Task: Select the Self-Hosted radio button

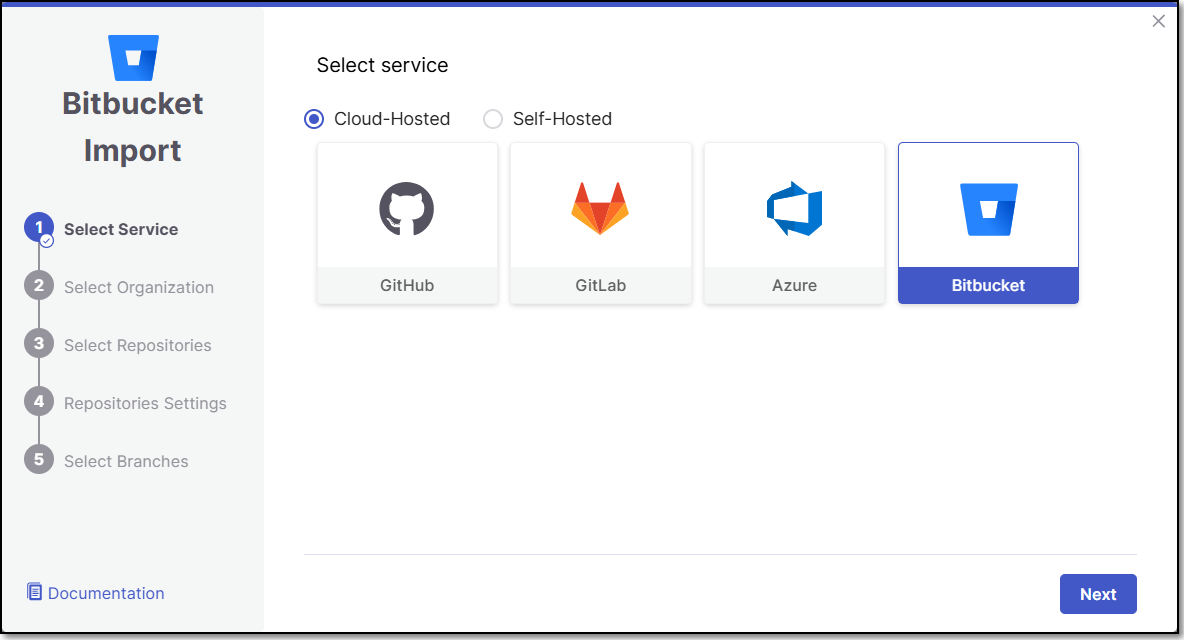Action: 493,119
